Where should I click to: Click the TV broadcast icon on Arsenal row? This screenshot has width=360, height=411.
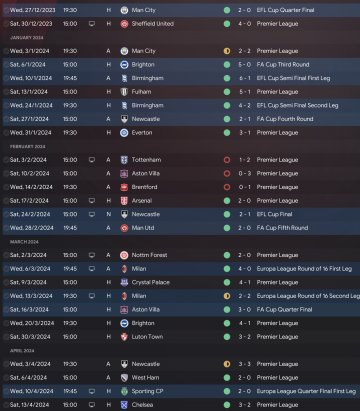92,201
